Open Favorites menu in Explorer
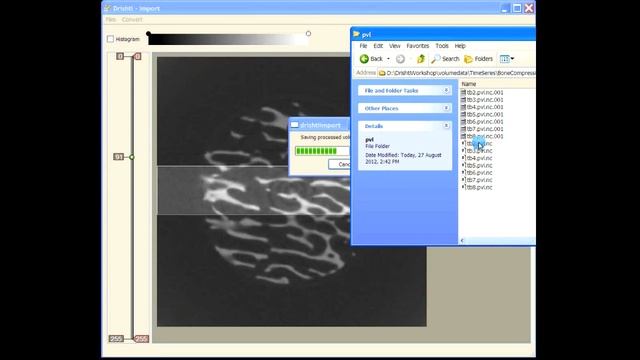This screenshot has width=640, height=360. [418, 46]
